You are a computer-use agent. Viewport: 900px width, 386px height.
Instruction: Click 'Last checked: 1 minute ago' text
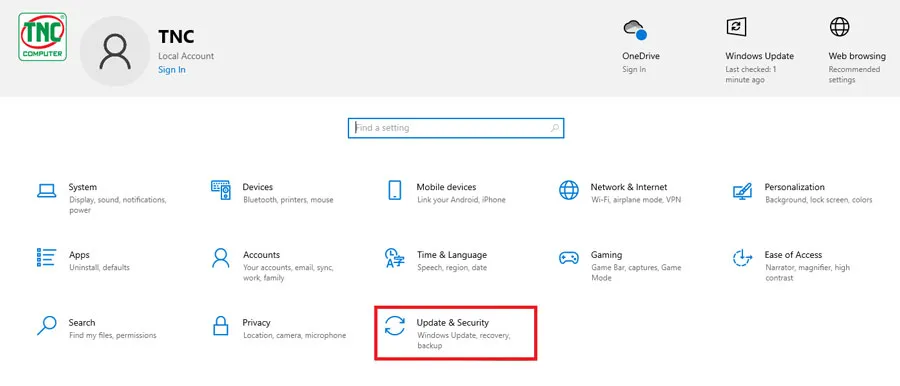pyautogui.click(x=751, y=75)
